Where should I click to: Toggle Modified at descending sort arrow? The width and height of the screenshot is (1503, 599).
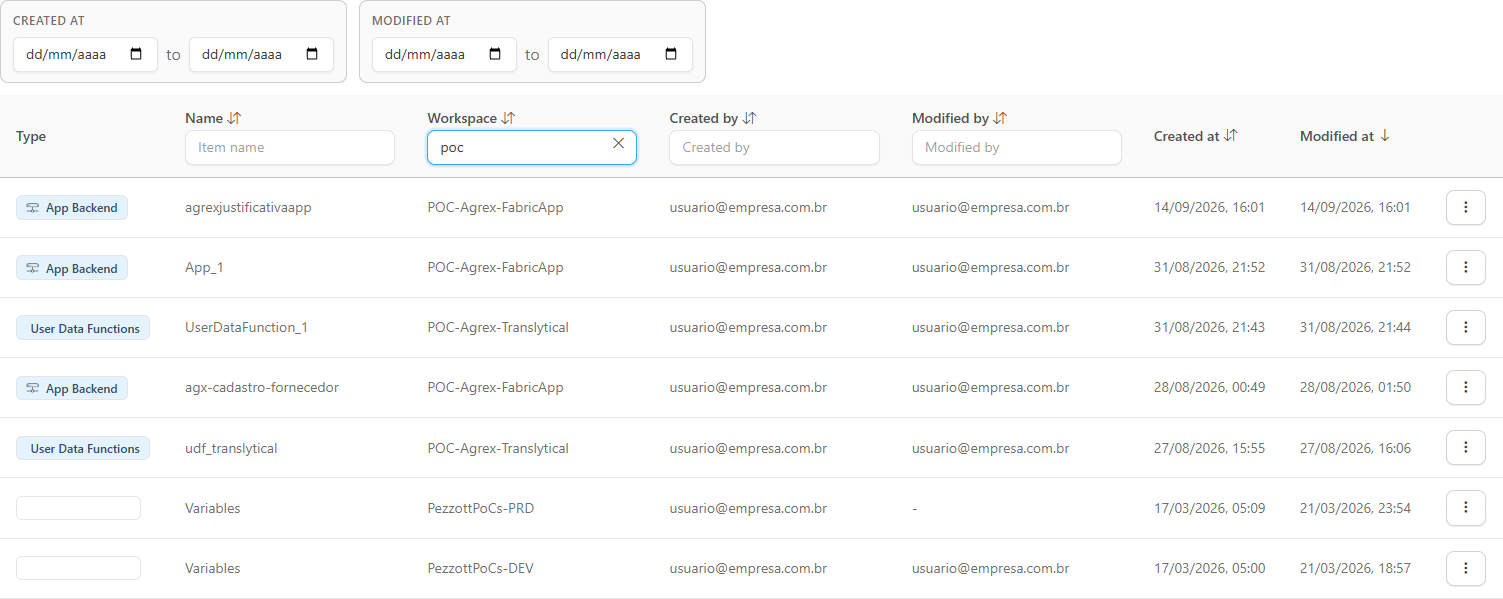pyautogui.click(x=1385, y=136)
